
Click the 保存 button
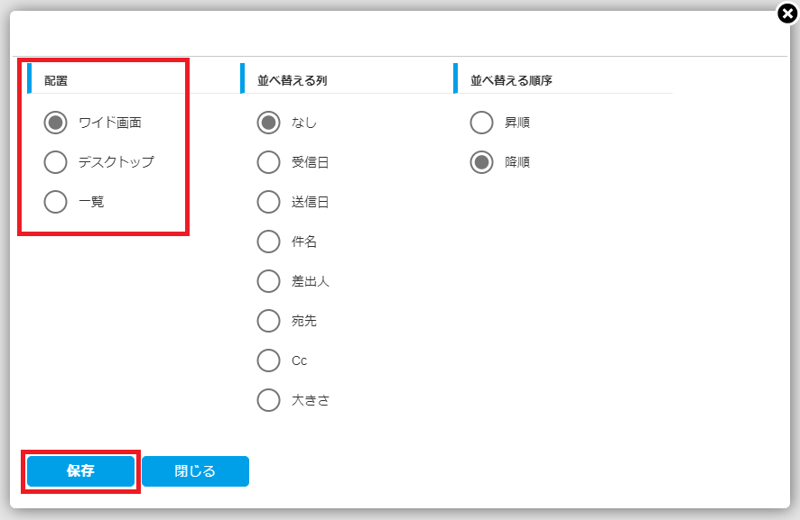[80, 471]
